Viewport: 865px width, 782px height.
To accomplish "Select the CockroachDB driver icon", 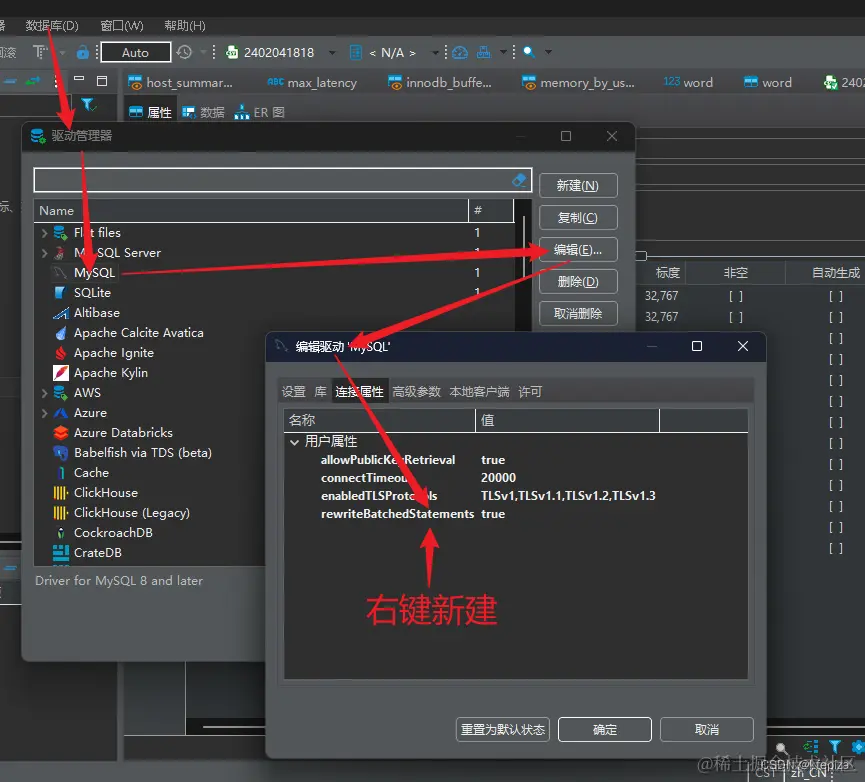I will (61, 533).
